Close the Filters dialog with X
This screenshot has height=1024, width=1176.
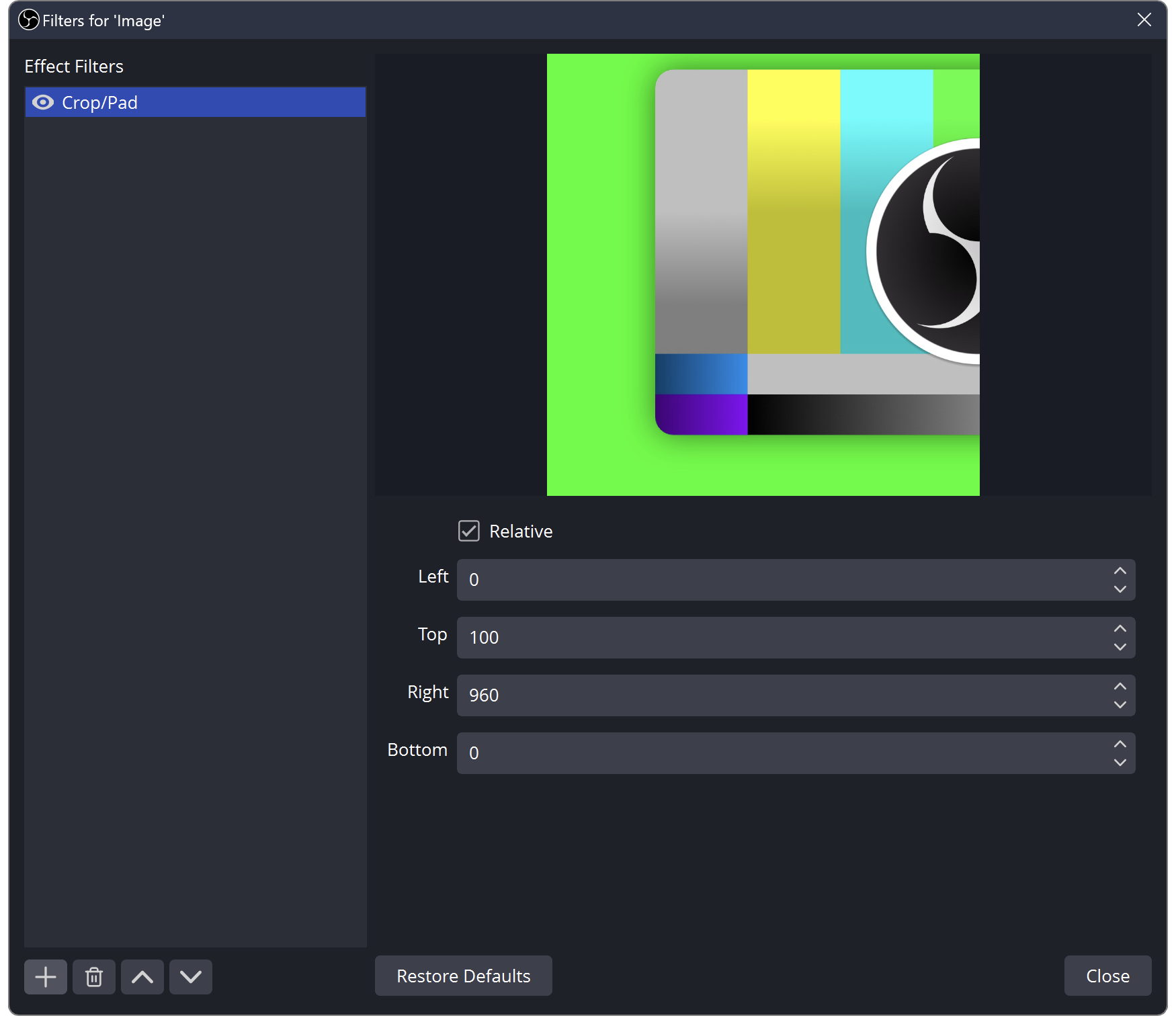(1144, 20)
